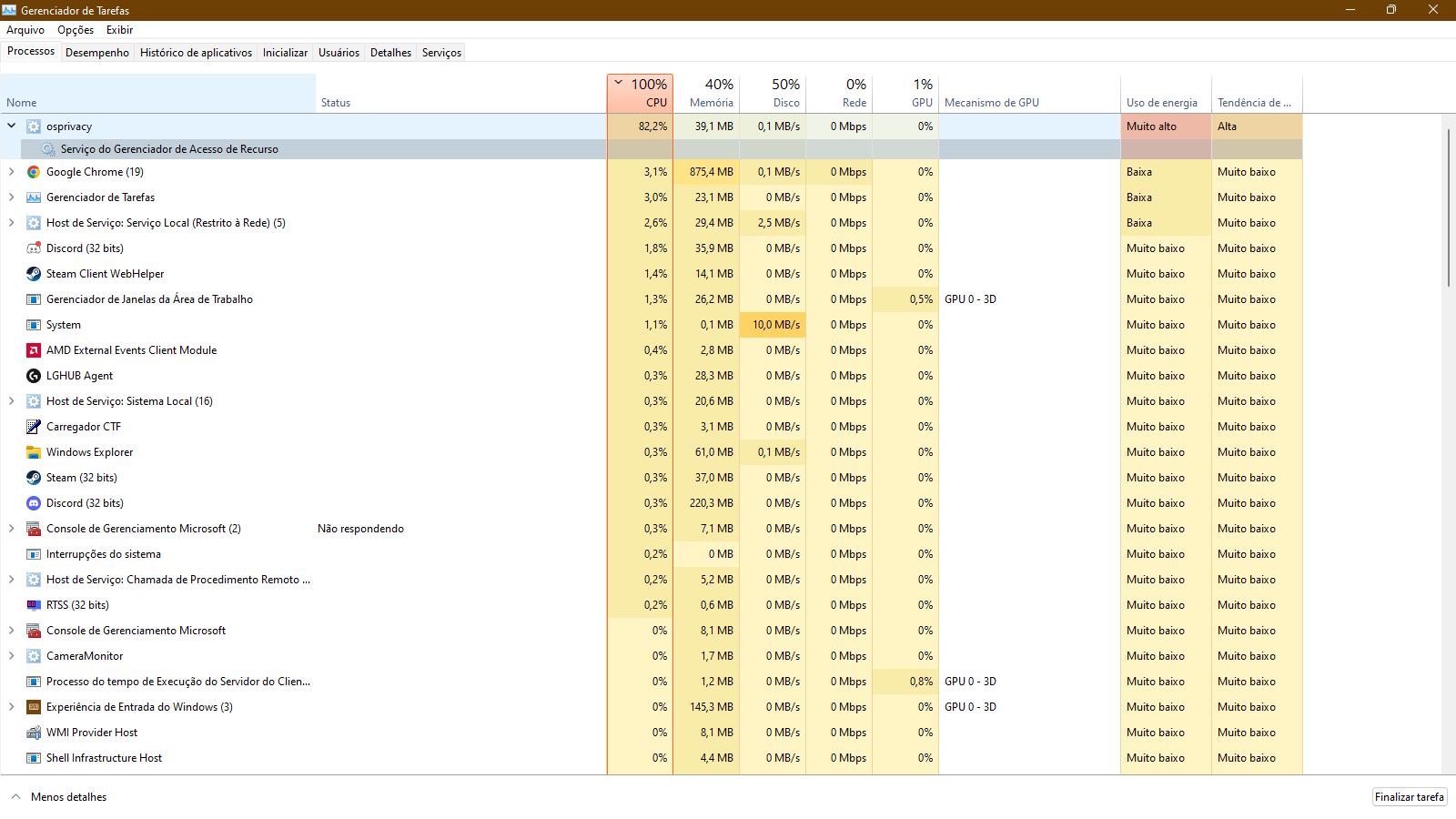
Task: Expand Host de Serviço: Serviço Local (Restrito à Rede)
Action: 12,223
